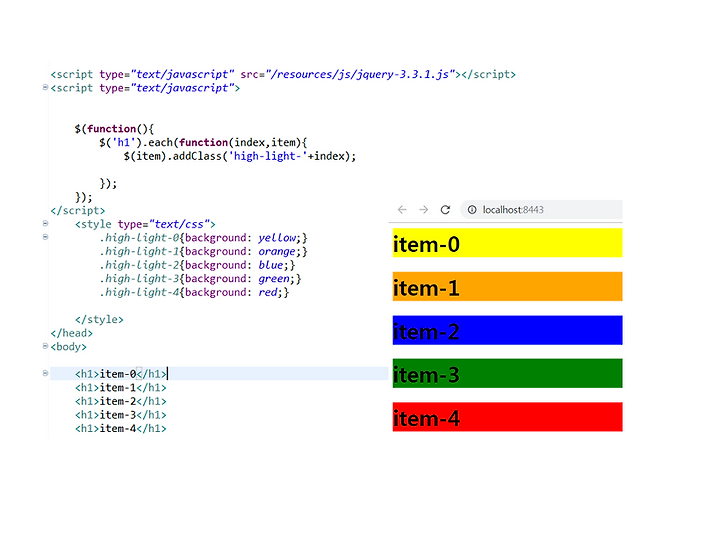Click the <h1>item-2</h1> code line
The width and height of the screenshot is (720, 540).
click(x=121, y=401)
